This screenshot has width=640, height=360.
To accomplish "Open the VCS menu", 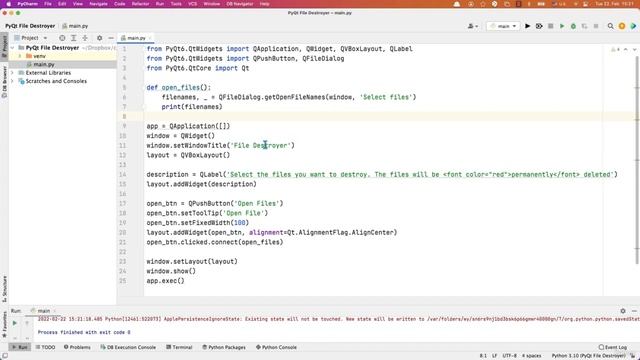I will point(192,4).
